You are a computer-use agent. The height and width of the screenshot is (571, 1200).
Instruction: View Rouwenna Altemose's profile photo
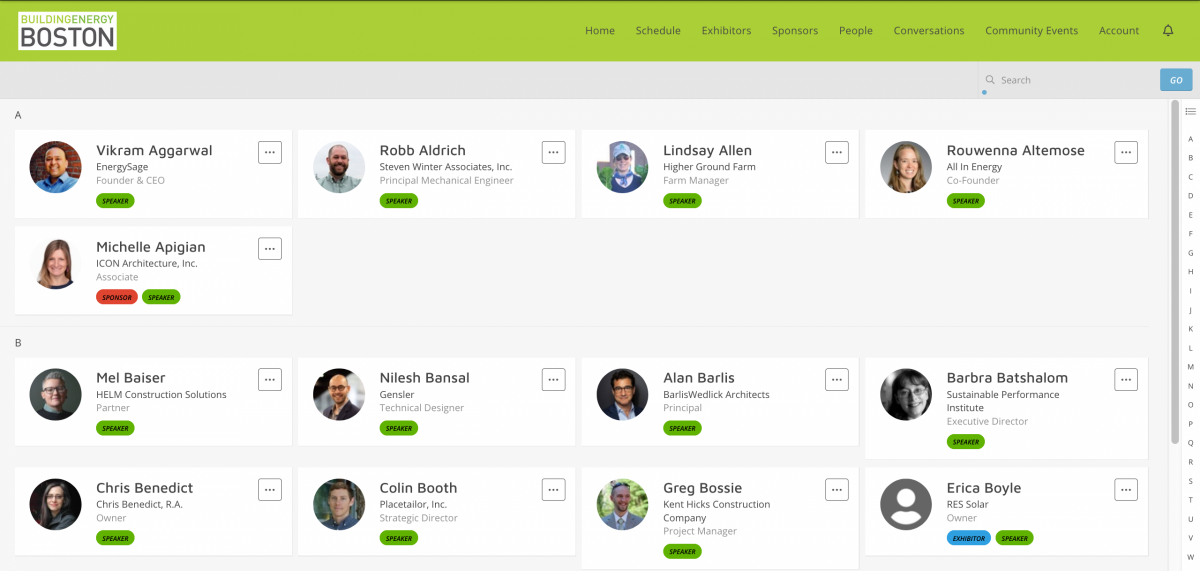(906, 167)
